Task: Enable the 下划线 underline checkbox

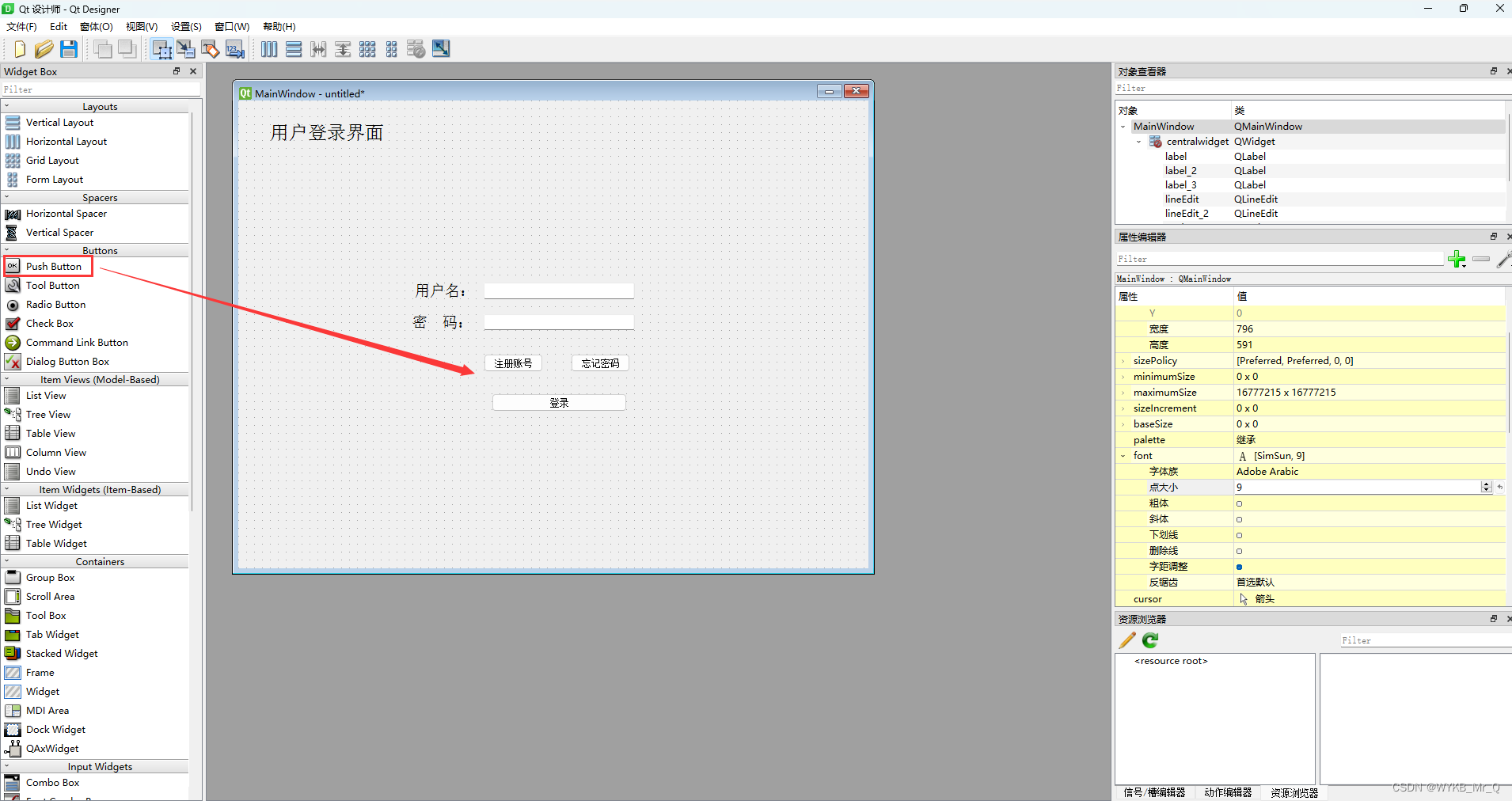Action: tap(1240, 535)
